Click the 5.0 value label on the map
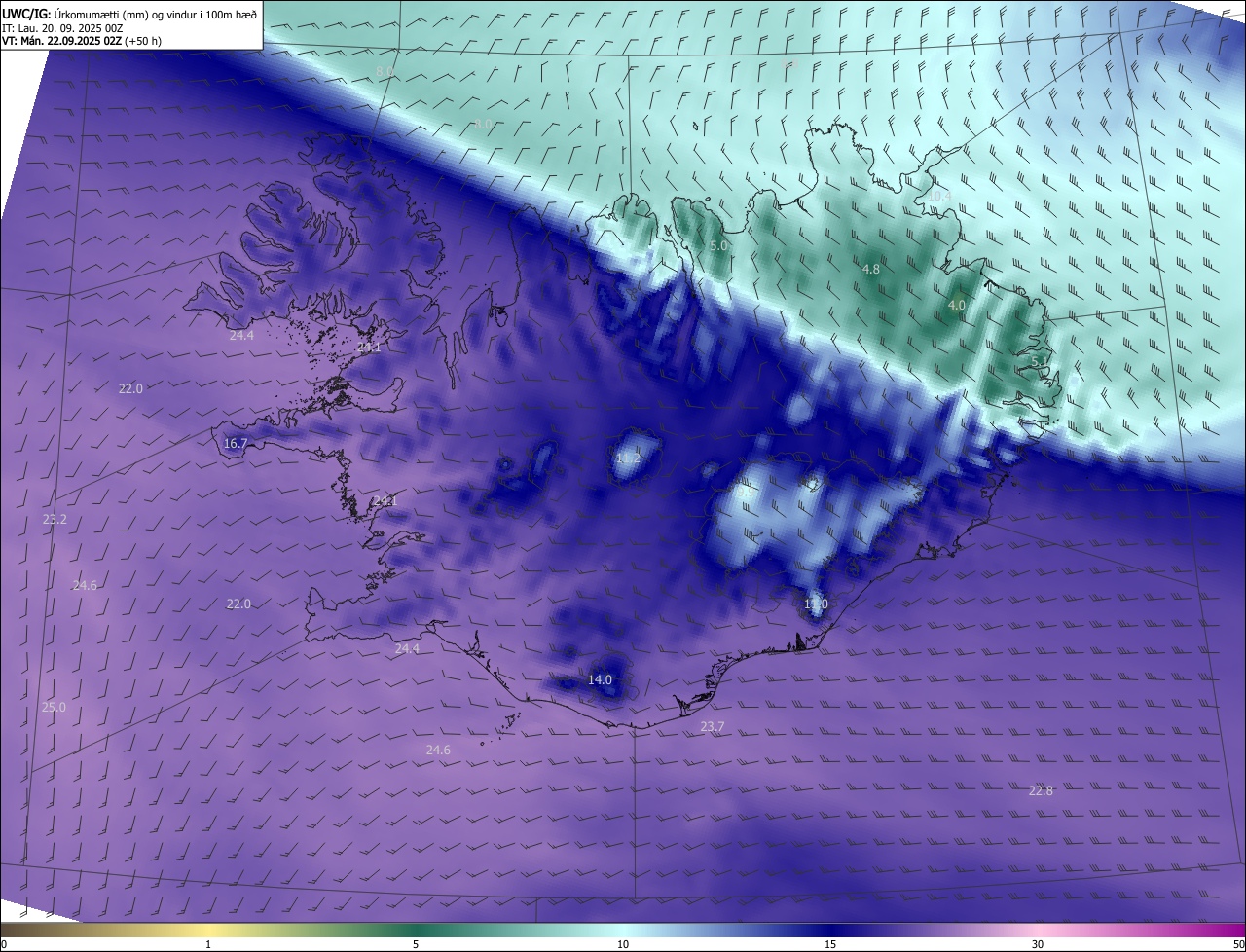 718,246
